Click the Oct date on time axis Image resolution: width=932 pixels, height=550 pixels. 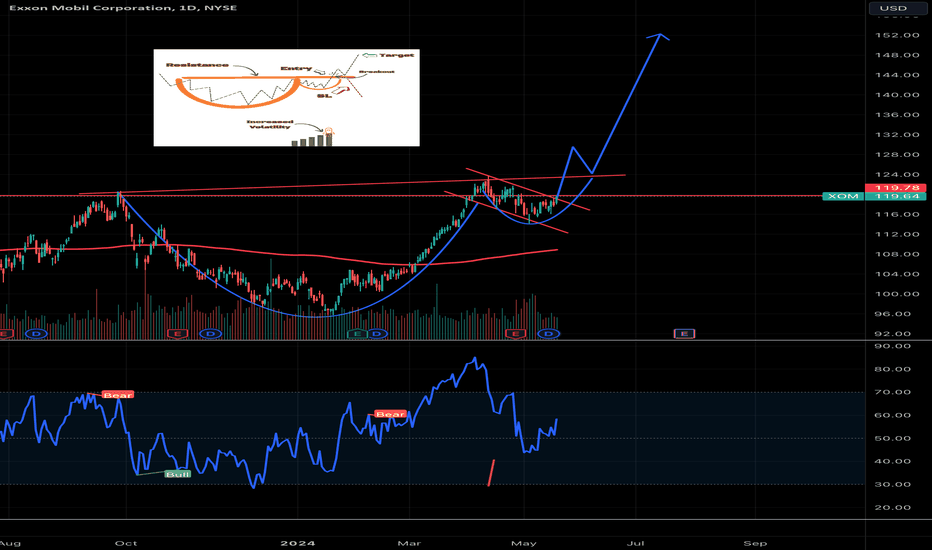126,543
